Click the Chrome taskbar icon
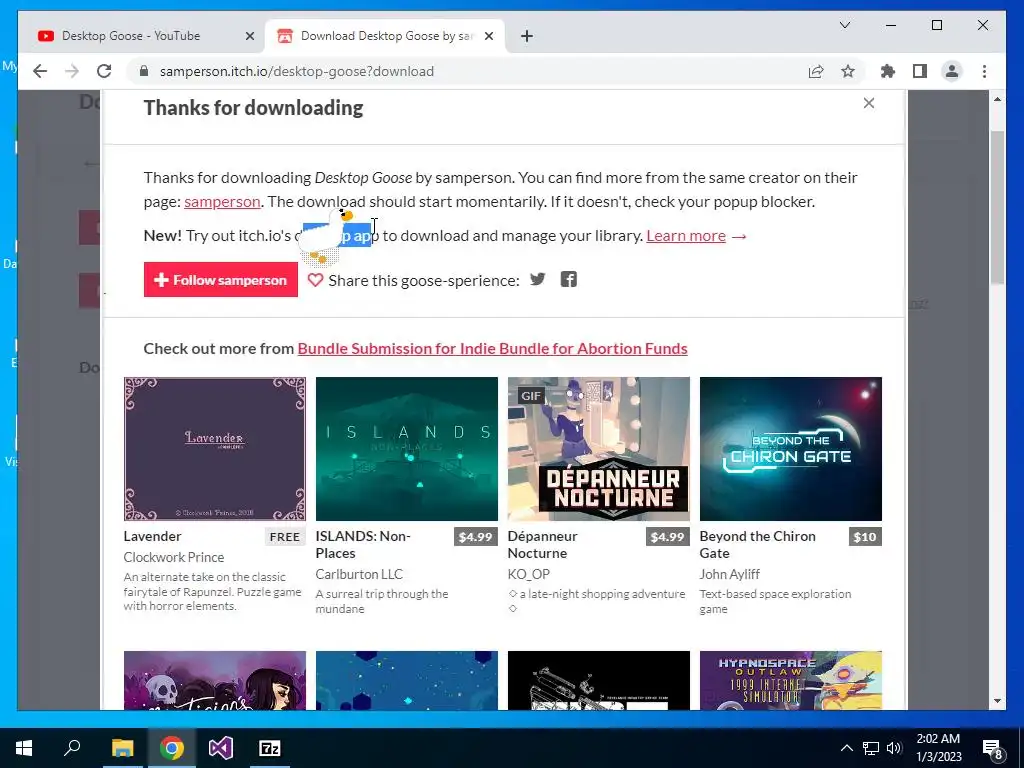The height and width of the screenshot is (768, 1024). coord(172,748)
